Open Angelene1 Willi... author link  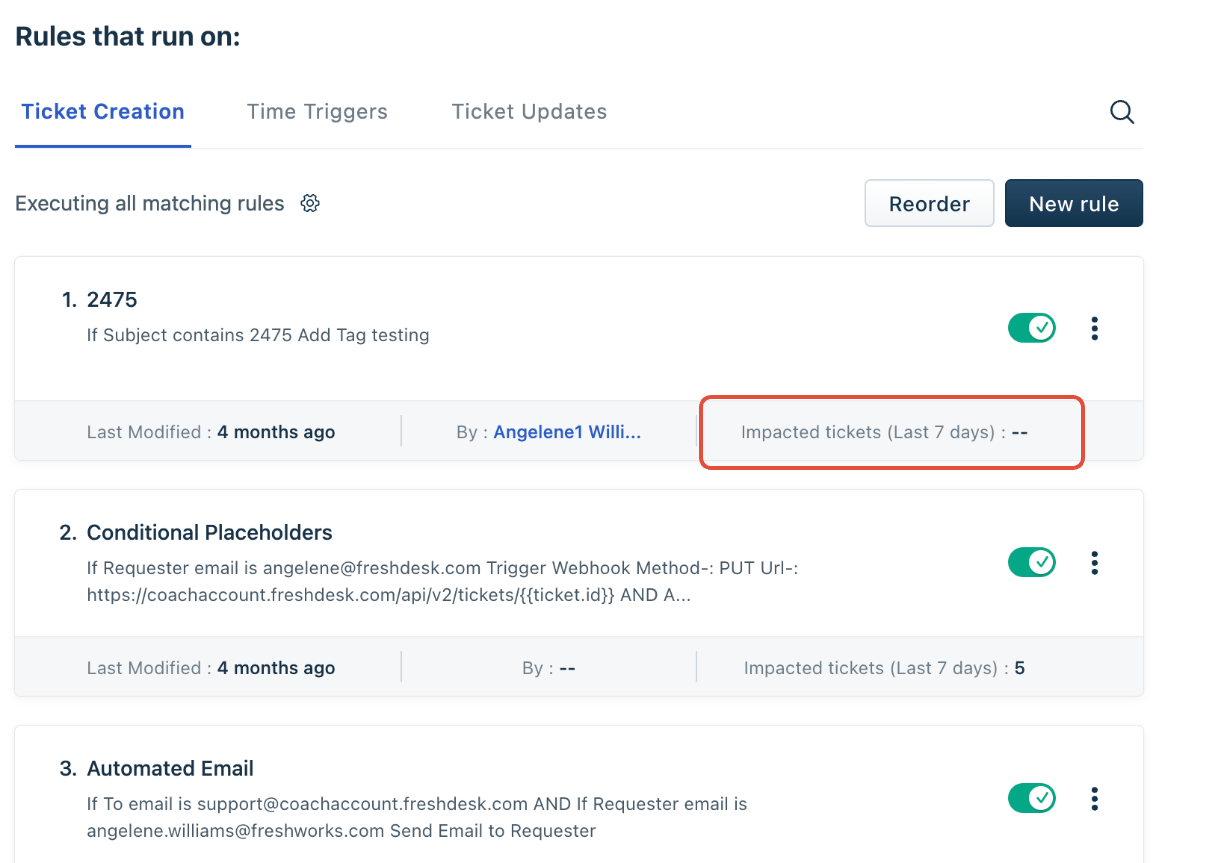[x=567, y=432]
